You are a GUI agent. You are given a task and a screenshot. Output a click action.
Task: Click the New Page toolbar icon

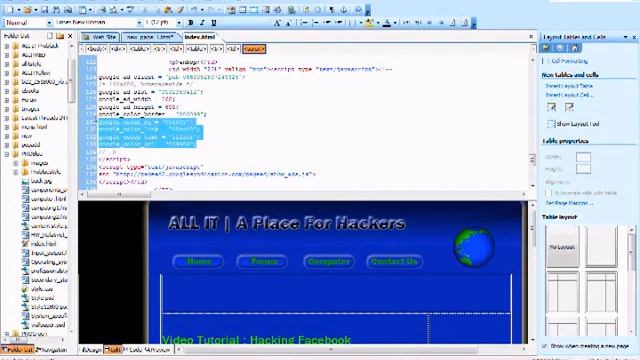[x=10, y=9]
